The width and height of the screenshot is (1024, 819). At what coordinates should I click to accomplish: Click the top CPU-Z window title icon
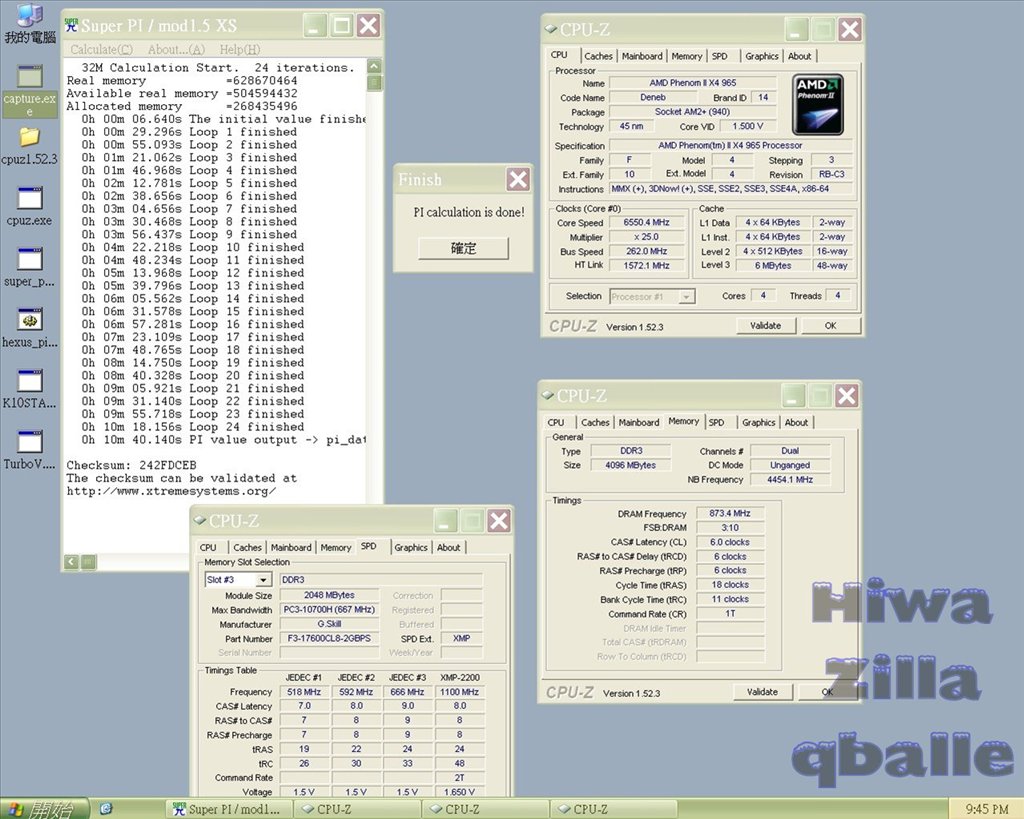click(x=551, y=29)
